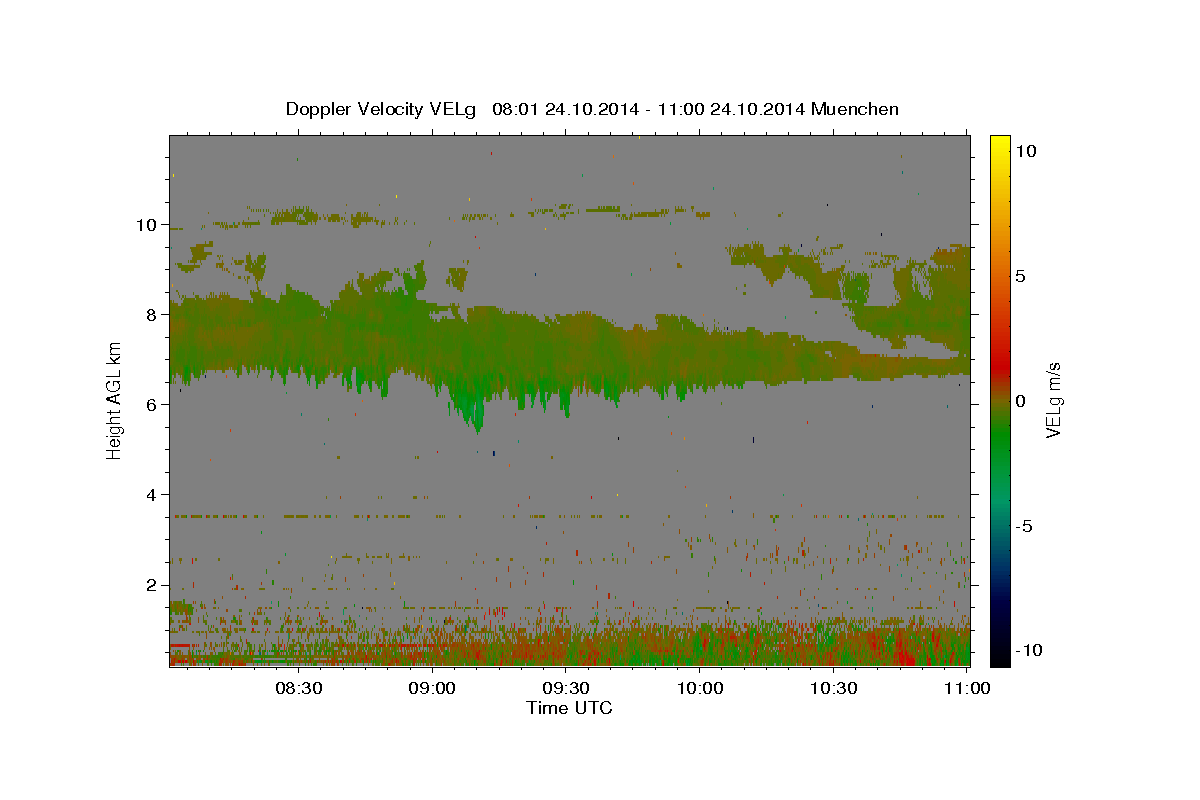Select the 09:00 time axis label
Screen dimensions: 1200x800
pyautogui.click(x=432, y=688)
